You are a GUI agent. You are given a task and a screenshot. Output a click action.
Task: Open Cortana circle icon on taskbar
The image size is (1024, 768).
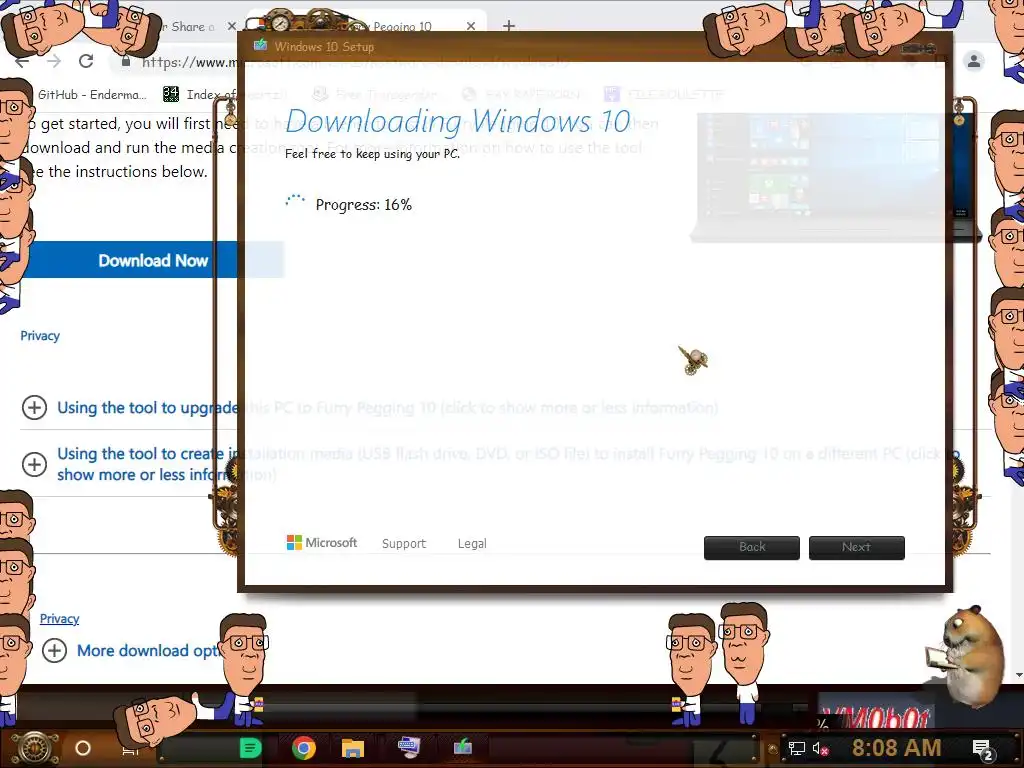(x=82, y=748)
